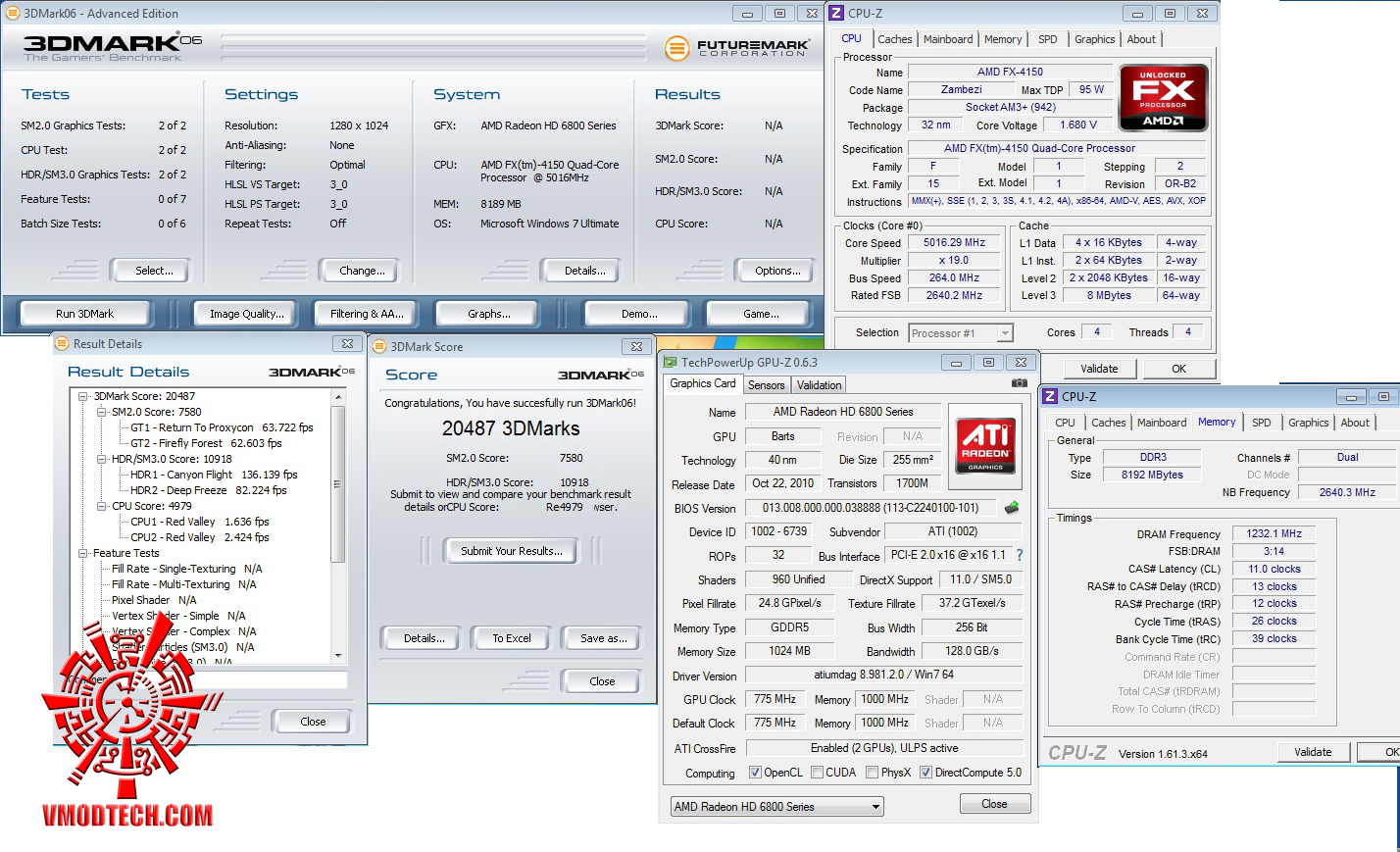Toggle the DirectCompute 5.0 checkbox
Viewport: 1400px width, 852px height.
pyautogui.click(x=925, y=773)
